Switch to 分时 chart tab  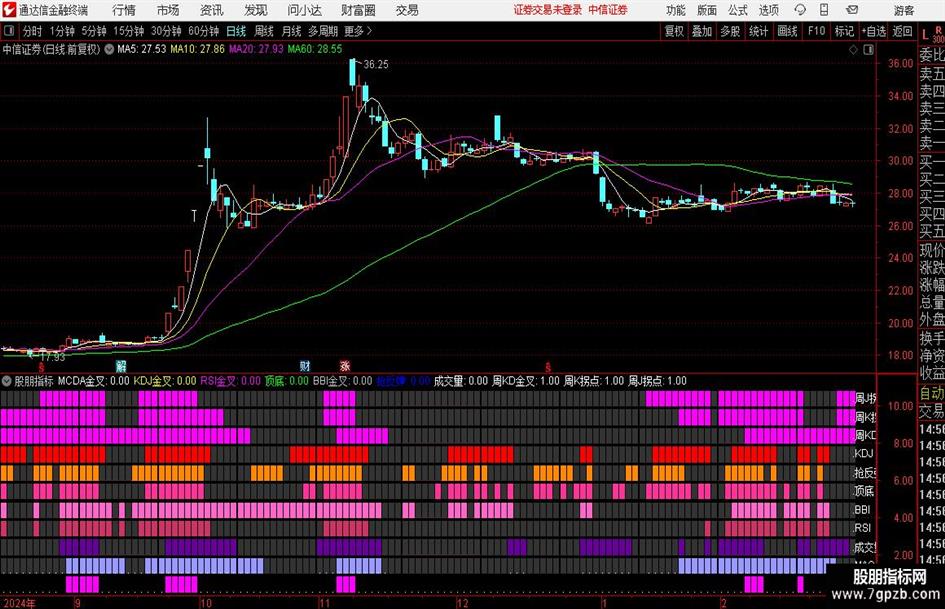pos(33,31)
